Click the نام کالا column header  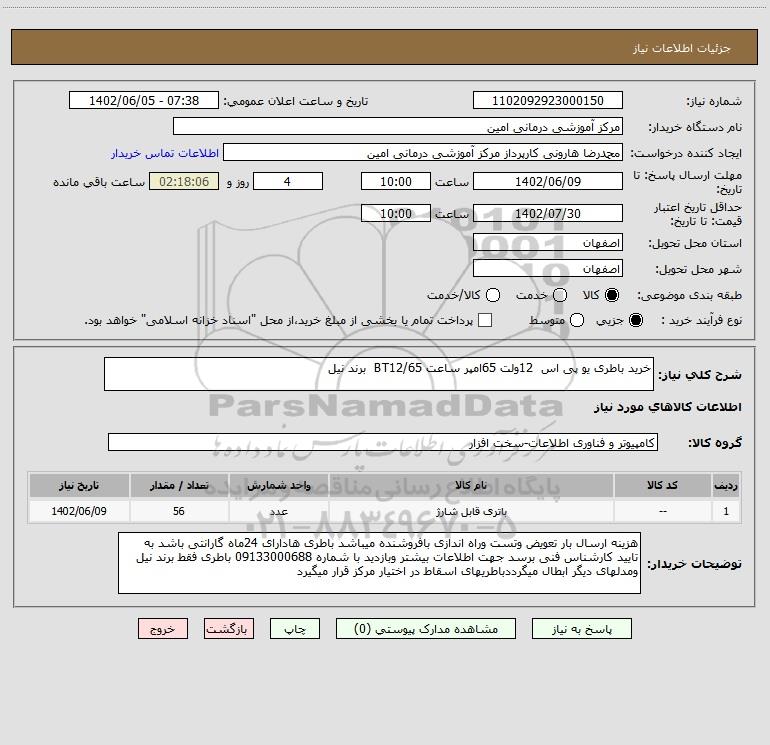click(471, 485)
